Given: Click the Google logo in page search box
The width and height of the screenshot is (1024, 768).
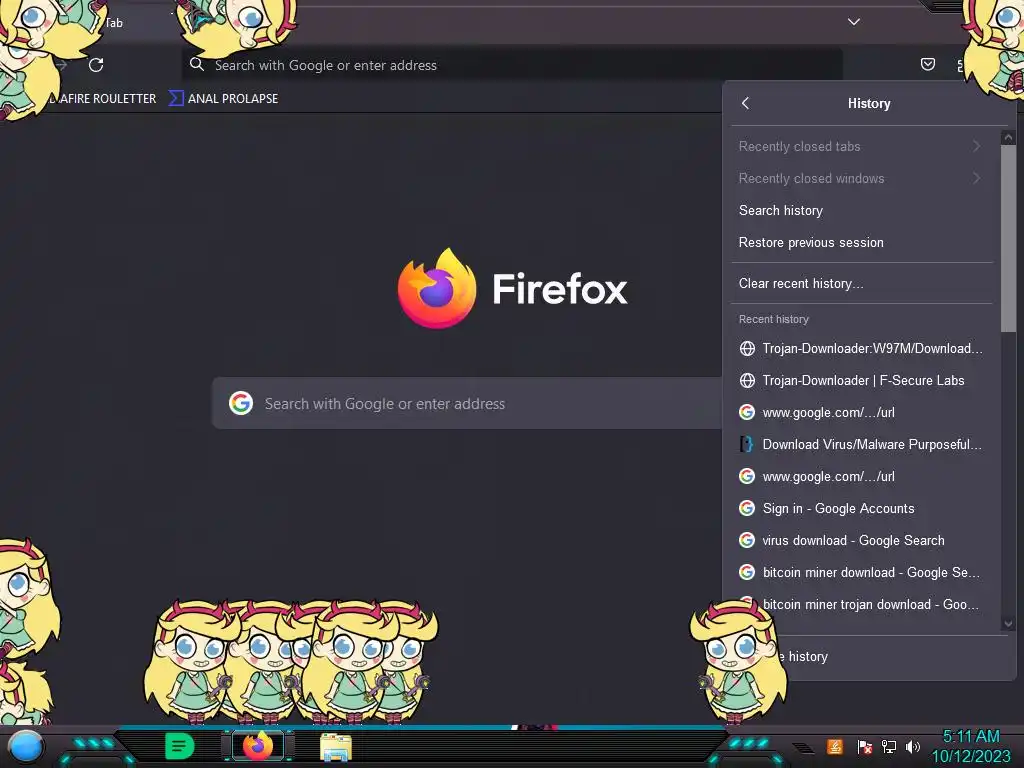Looking at the screenshot, I should pyautogui.click(x=241, y=403).
